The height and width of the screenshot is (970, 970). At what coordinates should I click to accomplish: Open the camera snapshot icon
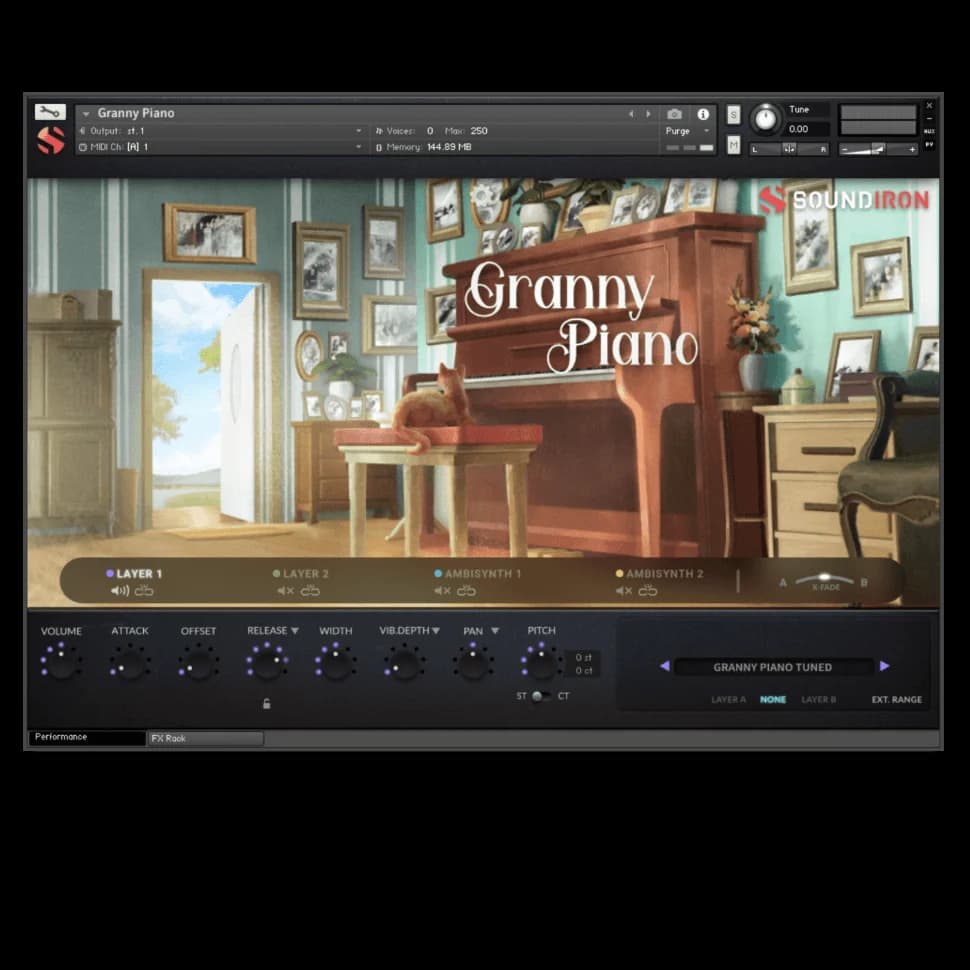point(676,114)
